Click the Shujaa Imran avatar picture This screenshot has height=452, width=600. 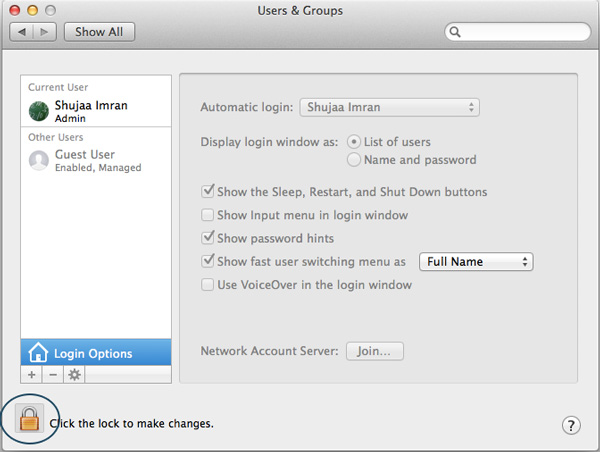pos(39,111)
